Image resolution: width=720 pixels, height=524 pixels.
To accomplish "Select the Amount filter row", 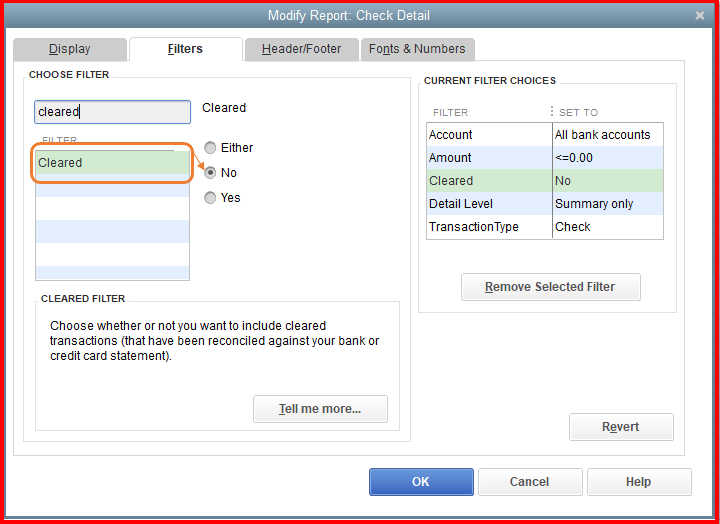I will point(488,158).
